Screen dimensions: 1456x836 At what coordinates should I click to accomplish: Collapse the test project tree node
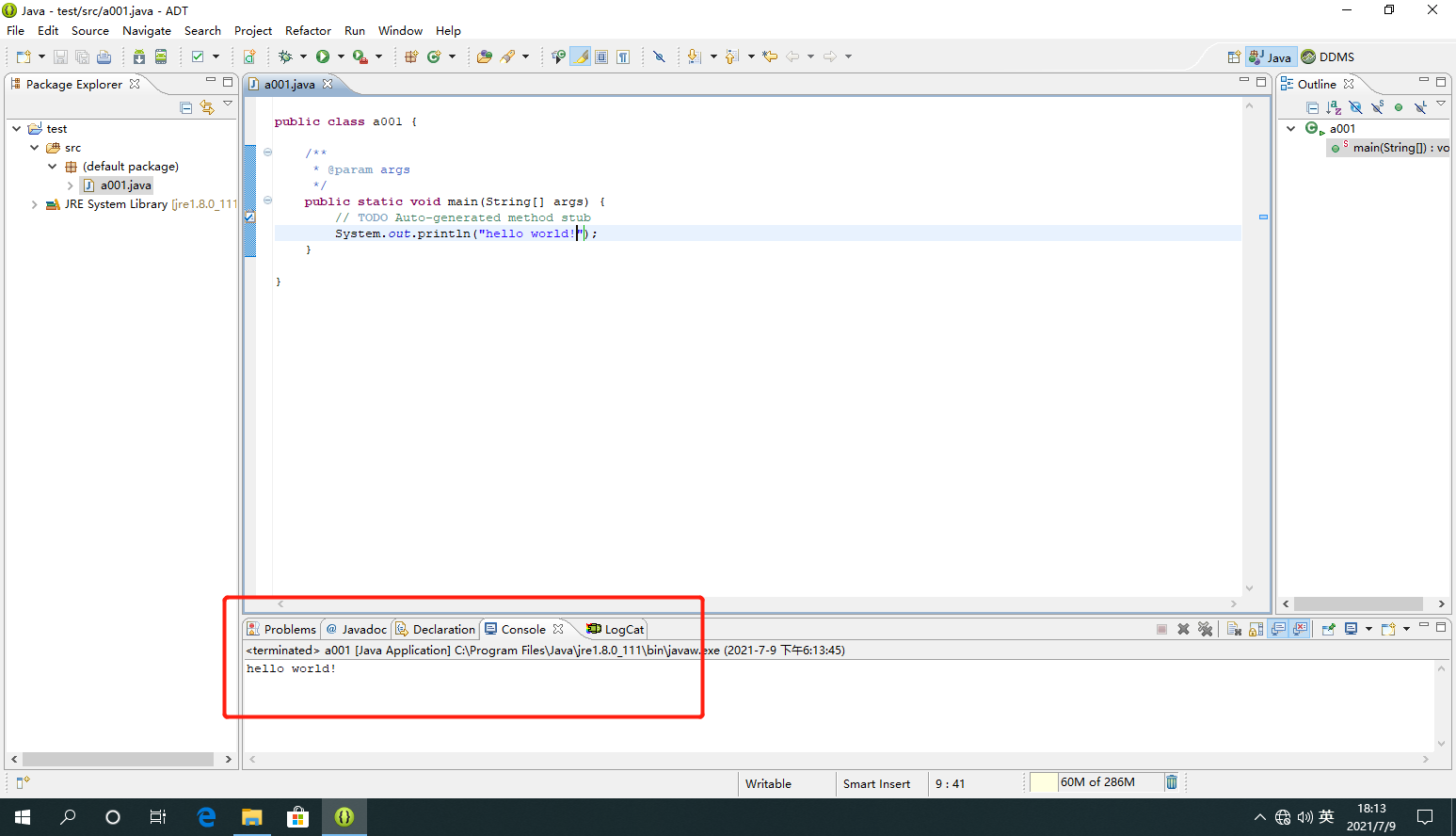tap(17, 129)
